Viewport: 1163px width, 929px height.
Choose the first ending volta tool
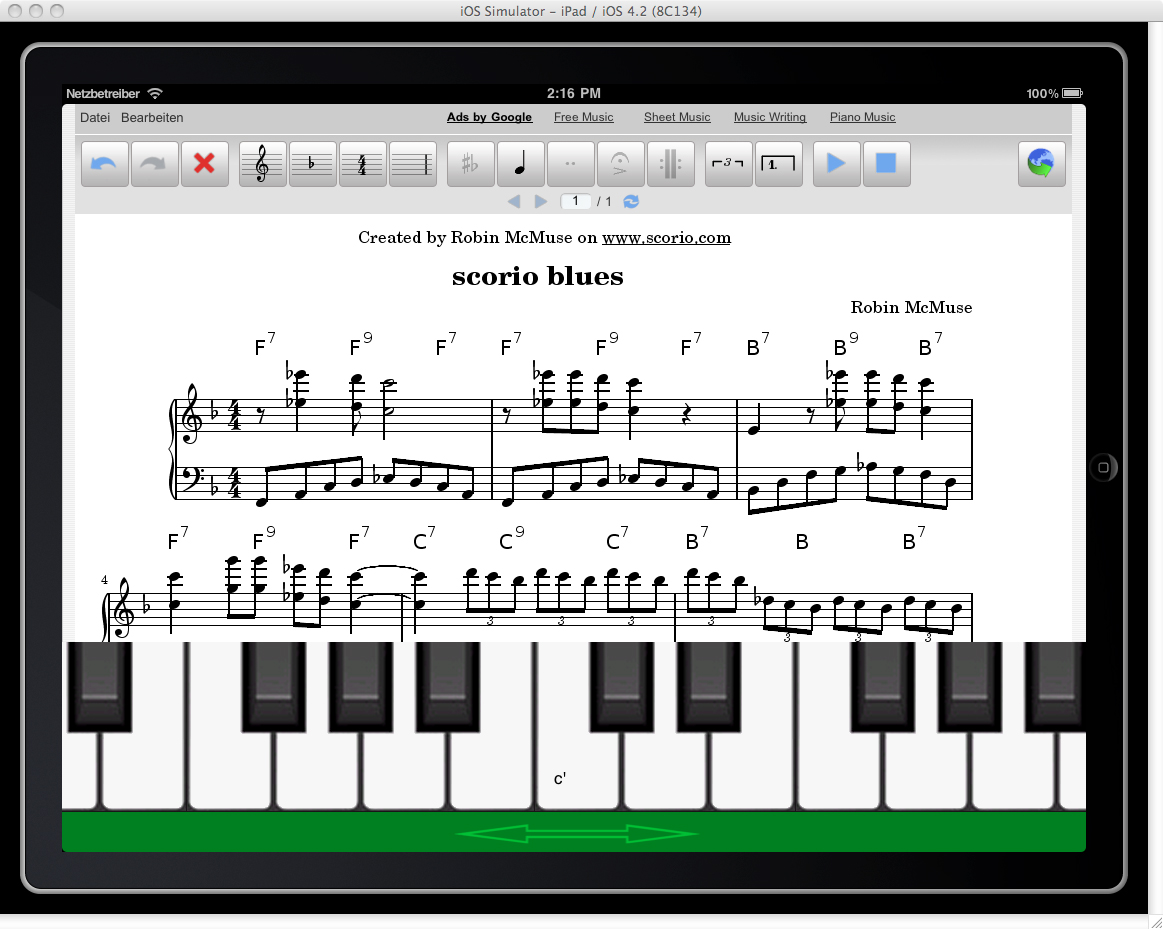779,164
